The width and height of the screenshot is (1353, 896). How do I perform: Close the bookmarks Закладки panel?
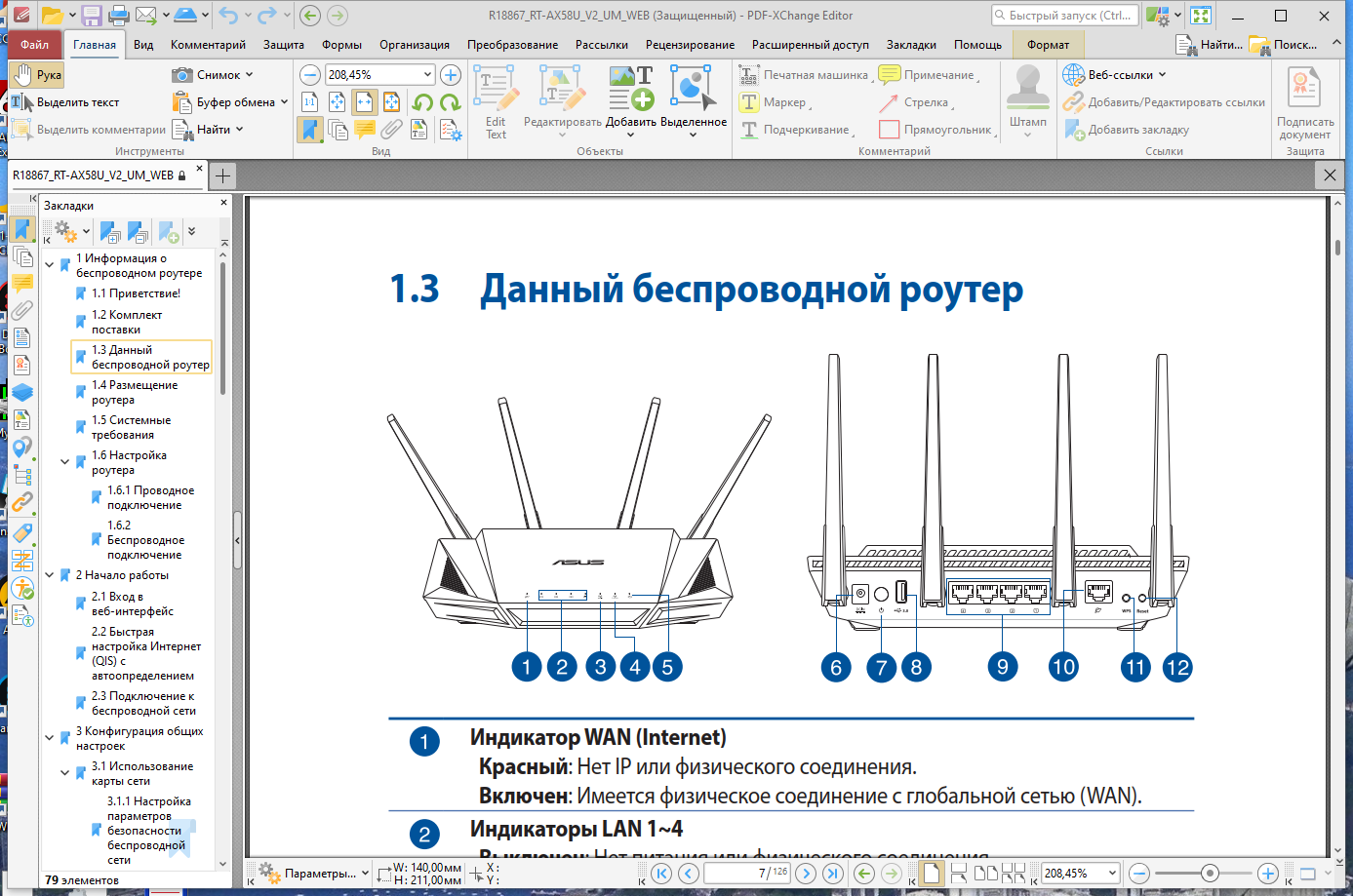(x=223, y=203)
